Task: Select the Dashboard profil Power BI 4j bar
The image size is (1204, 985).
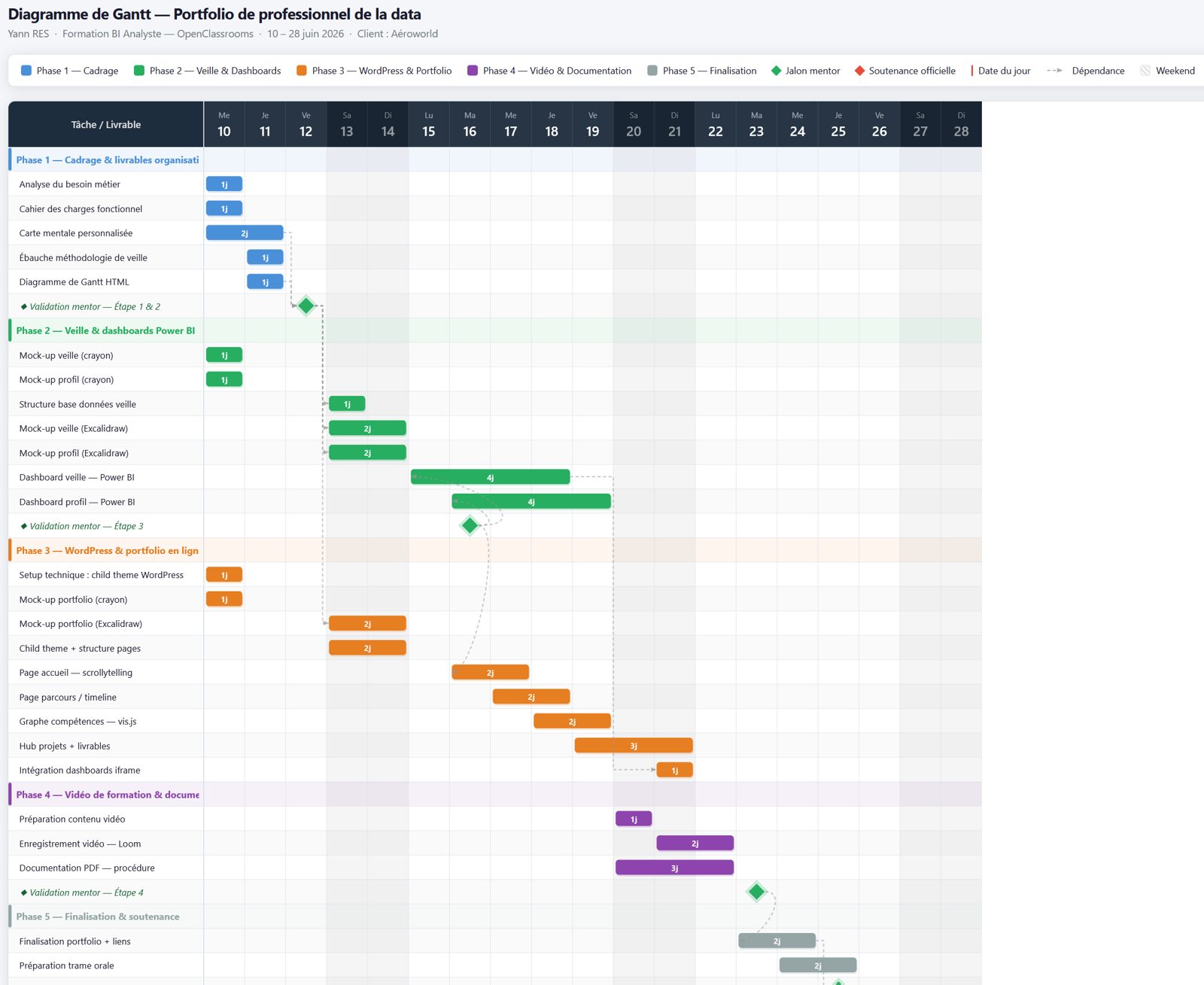Action: pos(531,501)
